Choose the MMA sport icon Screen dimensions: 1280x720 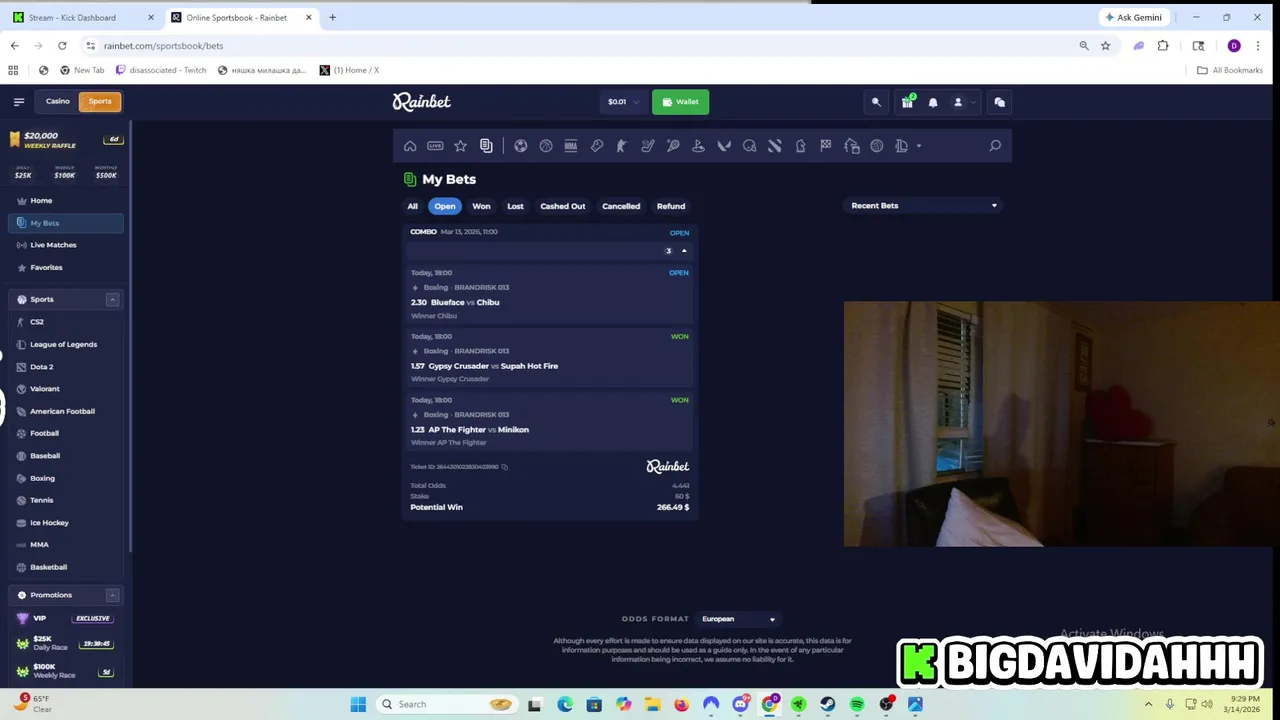(x=571, y=146)
